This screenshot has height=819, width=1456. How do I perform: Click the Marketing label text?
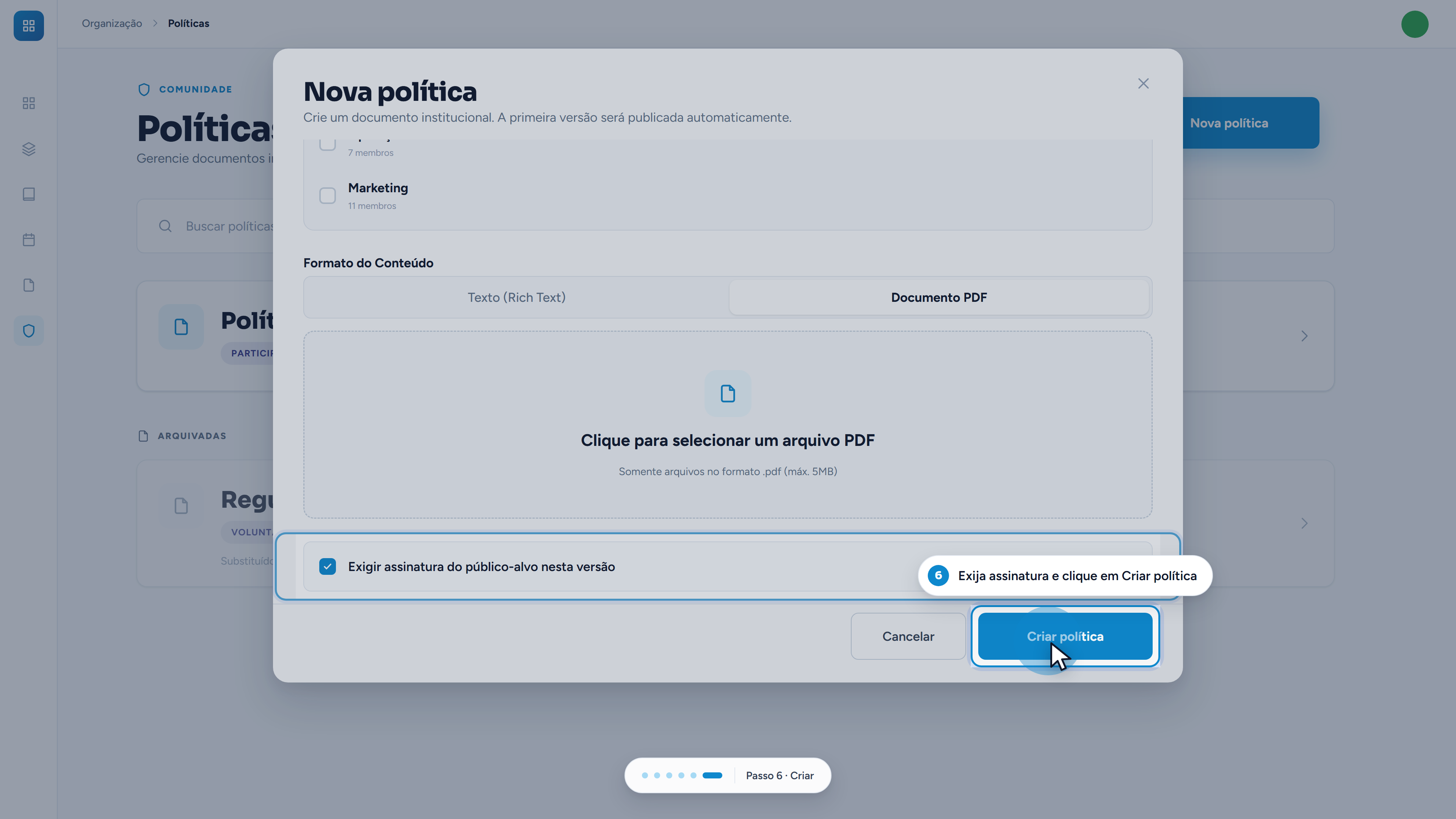[378, 188]
